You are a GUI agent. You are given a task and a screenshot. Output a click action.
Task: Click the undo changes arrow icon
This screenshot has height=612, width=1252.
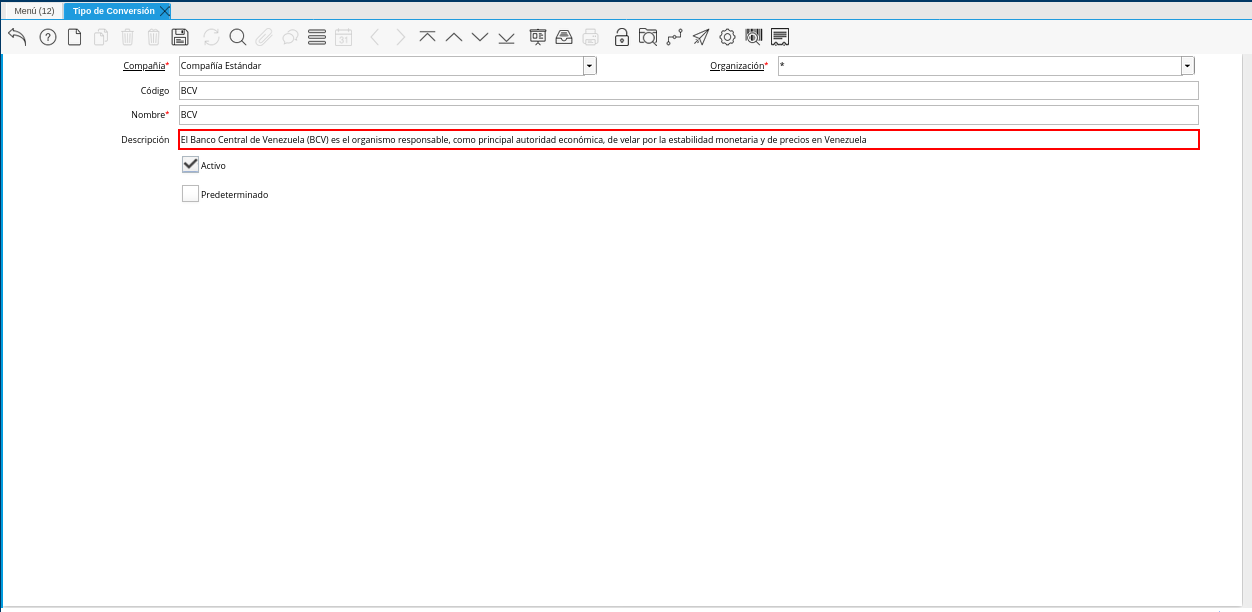(17, 37)
